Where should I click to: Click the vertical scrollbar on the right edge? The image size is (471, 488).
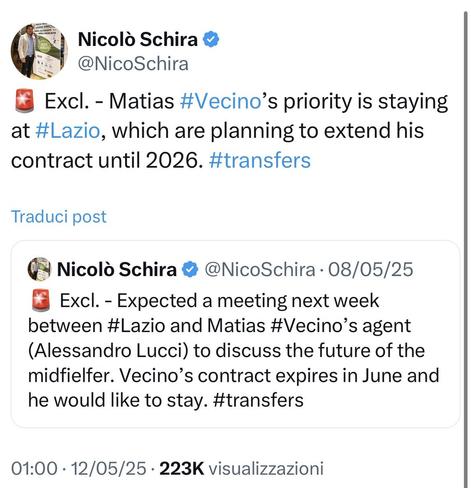tap(466, 250)
